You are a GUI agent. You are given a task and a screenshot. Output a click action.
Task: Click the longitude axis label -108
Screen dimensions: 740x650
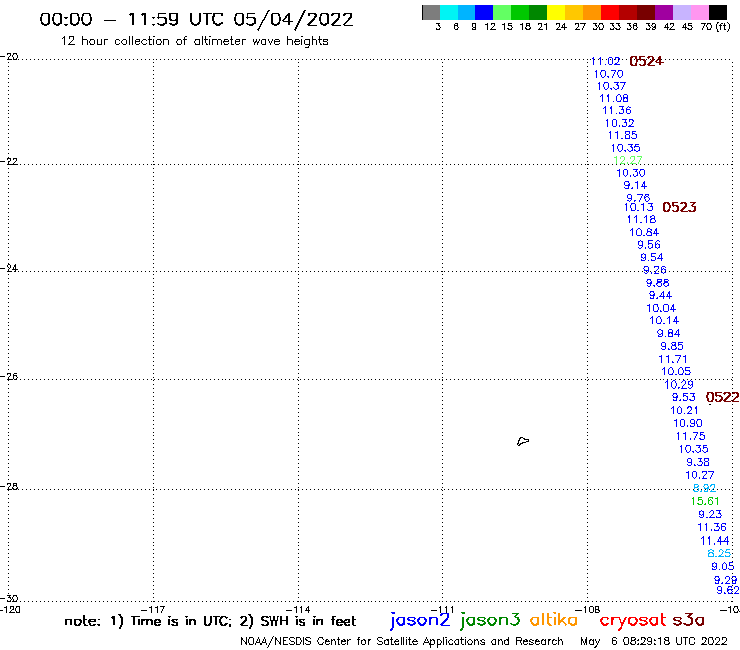[x=588, y=609]
